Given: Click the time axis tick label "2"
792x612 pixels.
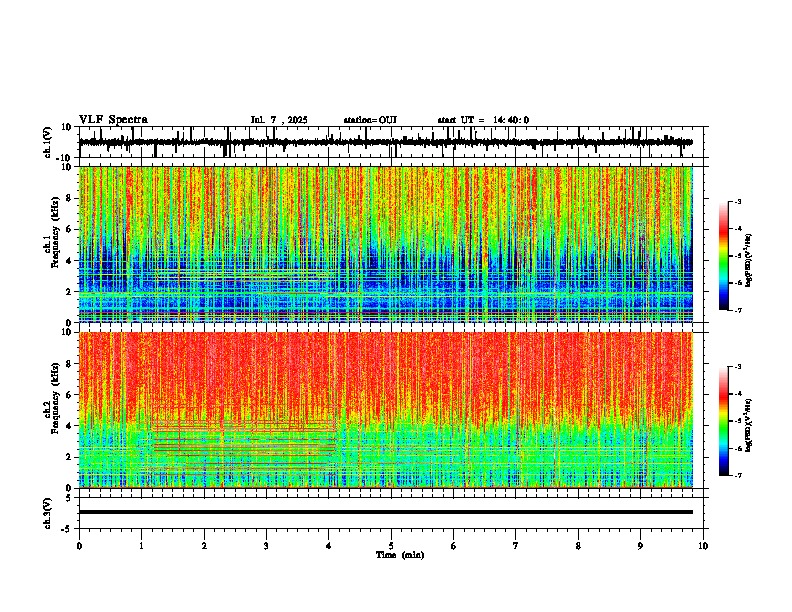Looking at the screenshot, I should [204, 546].
